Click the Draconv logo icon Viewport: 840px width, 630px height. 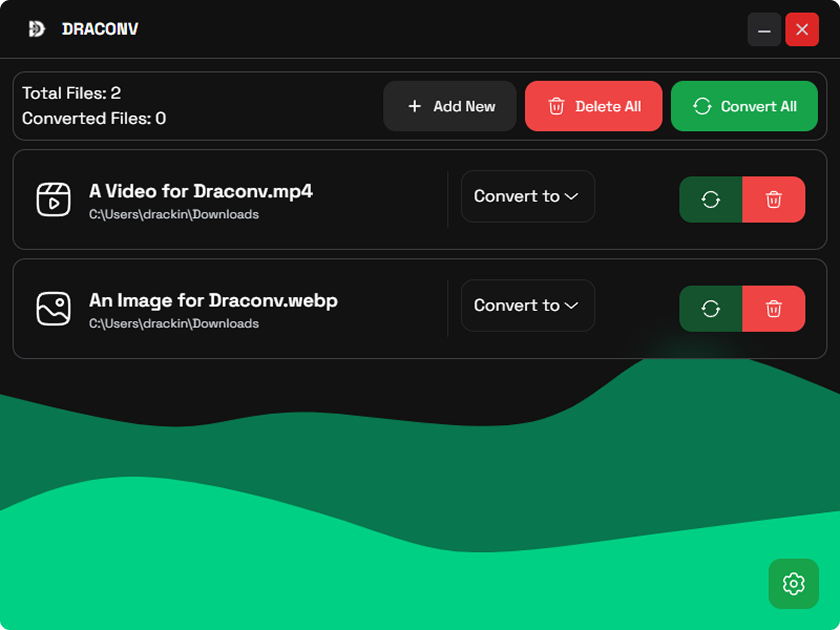click(37, 29)
